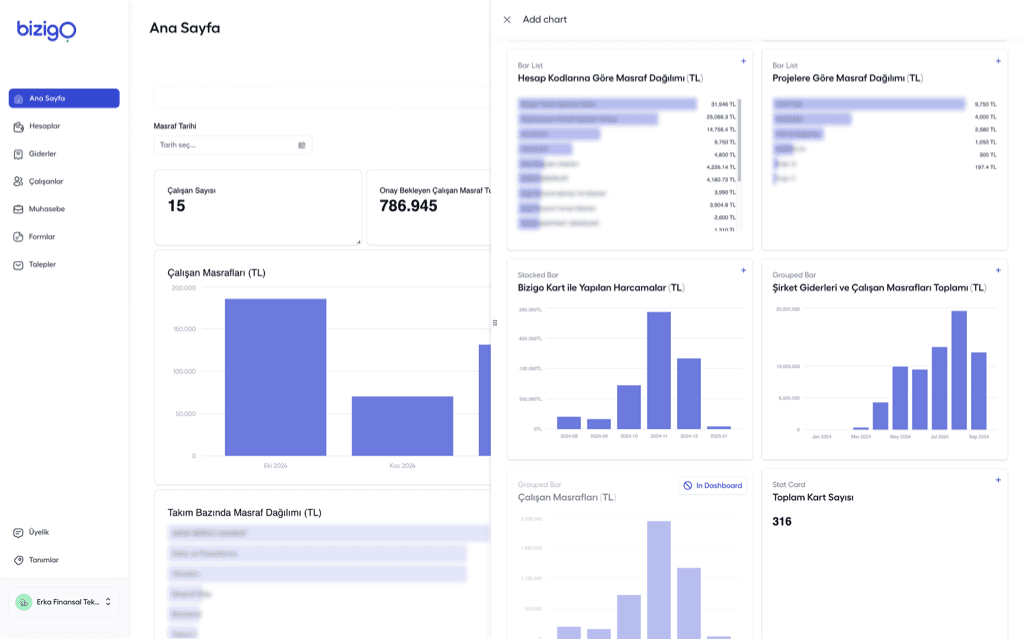Open the calendar icon in Masraf Tarihi field
Screen dimensions: 1024x639
coord(301,144)
